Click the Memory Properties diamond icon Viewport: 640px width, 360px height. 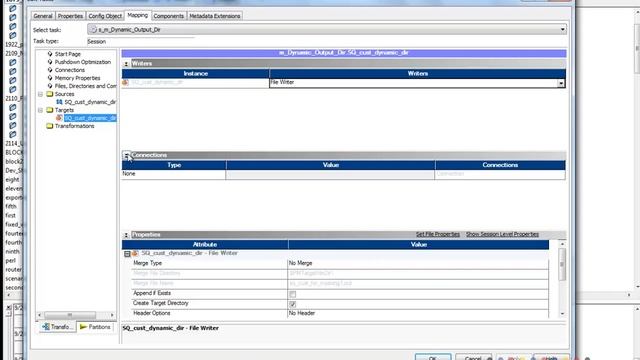coord(50,78)
